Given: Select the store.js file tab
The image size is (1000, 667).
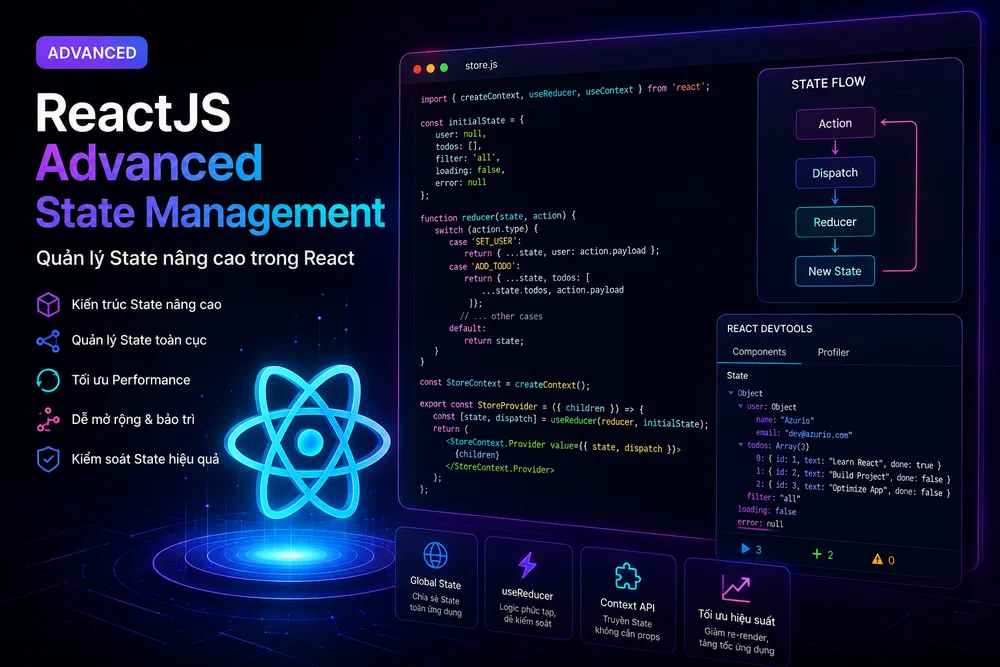Looking at the screenshot, I should click(x=481, y=65).
